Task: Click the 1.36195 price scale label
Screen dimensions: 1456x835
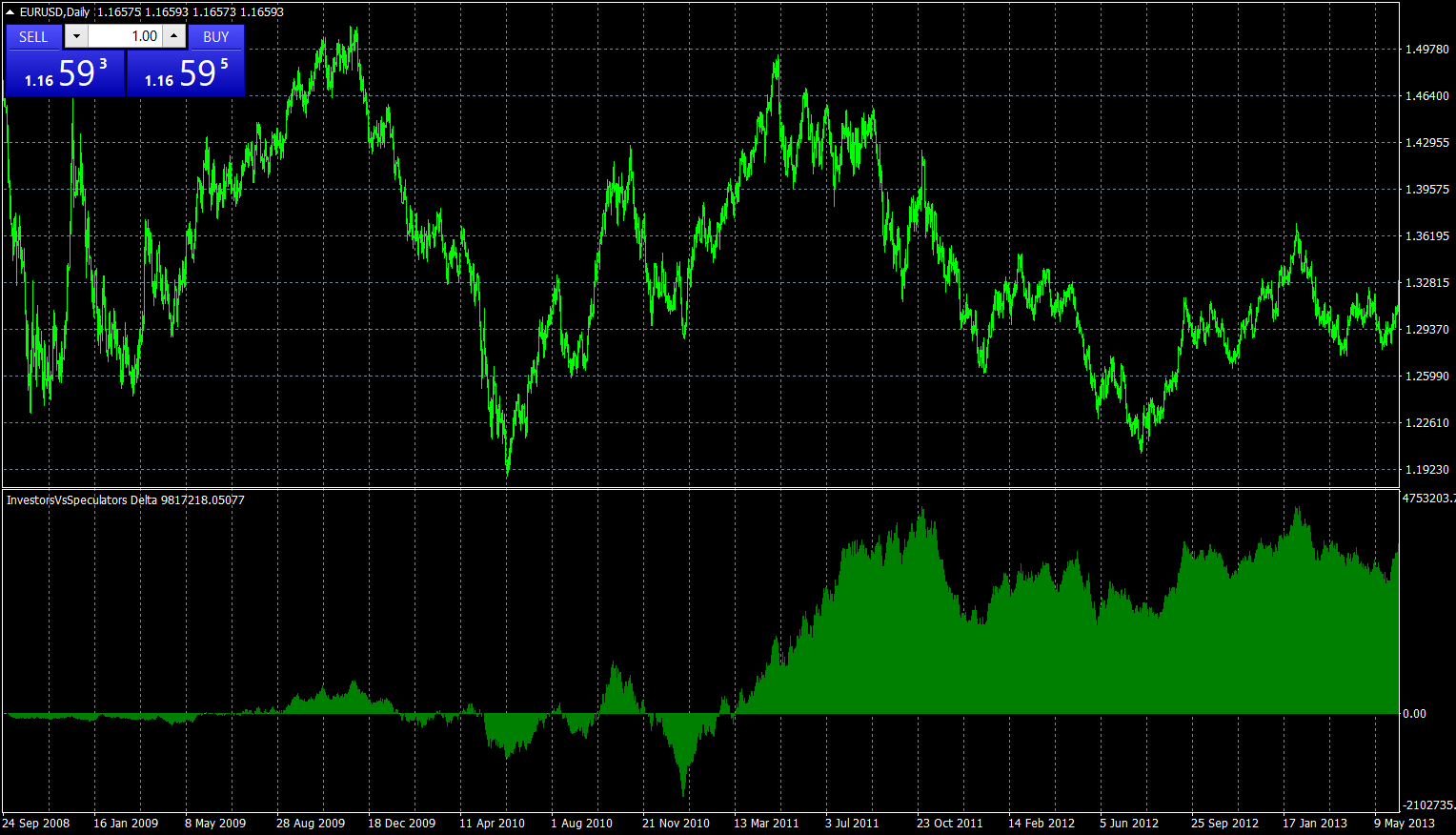Action: coord(1427,236)
